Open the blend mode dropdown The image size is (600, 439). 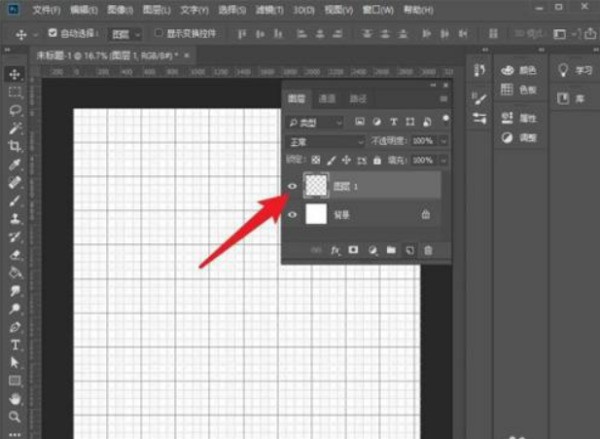(x=324, y=142)
